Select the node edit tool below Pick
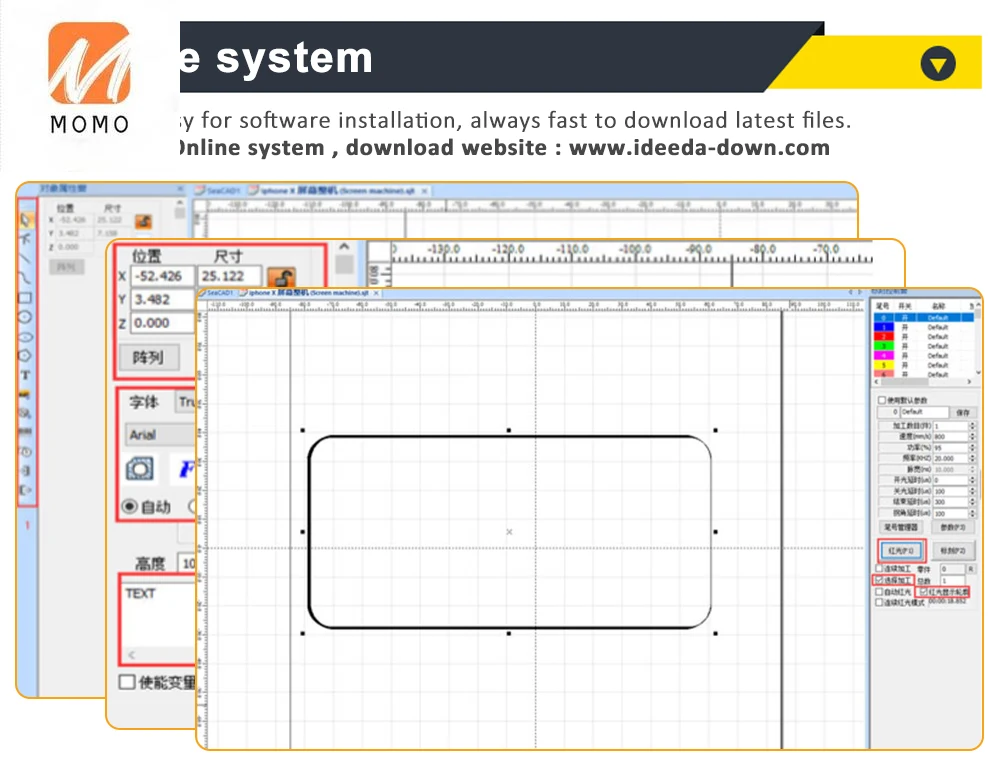Image resolution: width=1000 pixels, height=773 pixels. point(26,239)
